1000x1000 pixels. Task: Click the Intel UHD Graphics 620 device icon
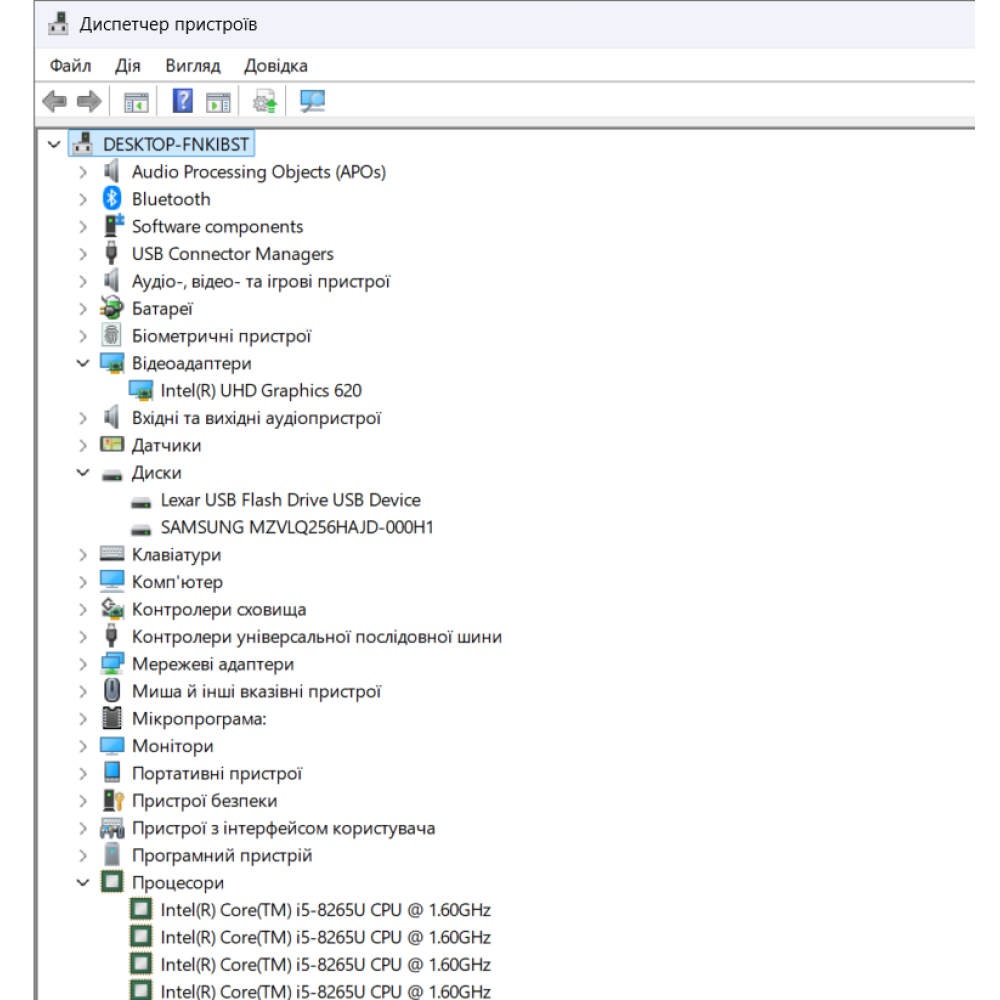click(141, 390)
